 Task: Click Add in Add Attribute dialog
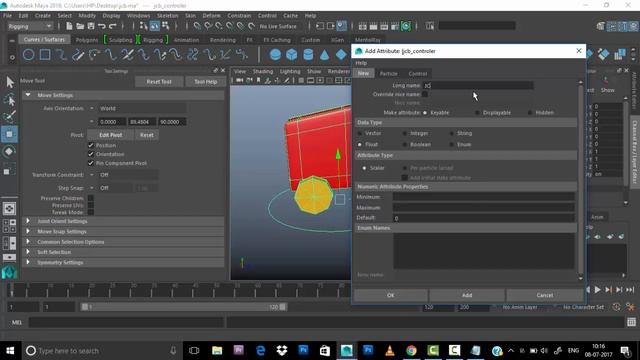point(467,295)
